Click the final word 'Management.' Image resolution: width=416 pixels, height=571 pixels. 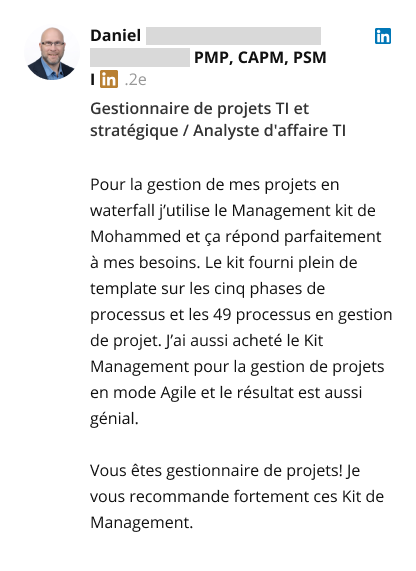(141, 523)
